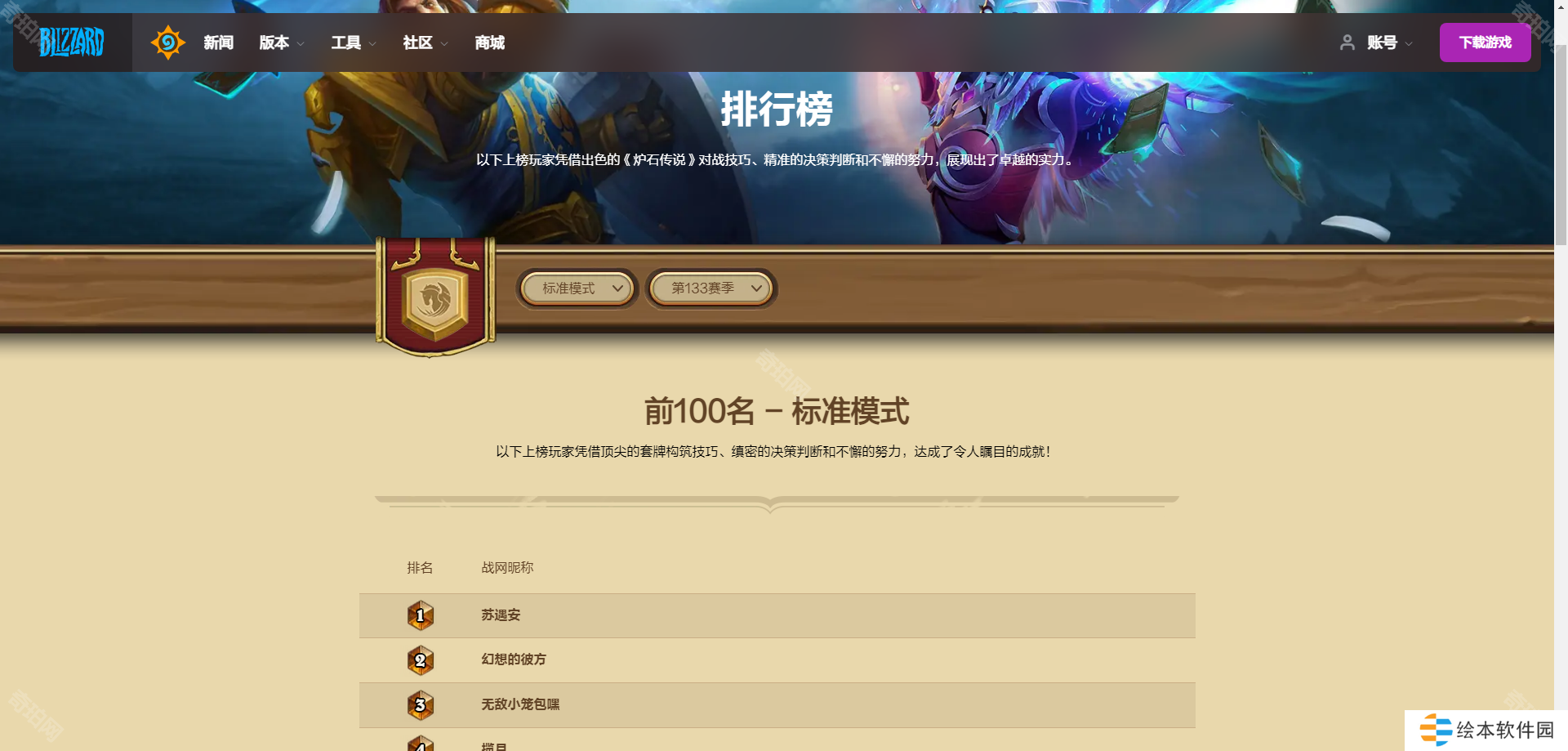This screenshot has width=1568, height=751.
Task: Click the Blizzard logo
Action: [72, 42]
